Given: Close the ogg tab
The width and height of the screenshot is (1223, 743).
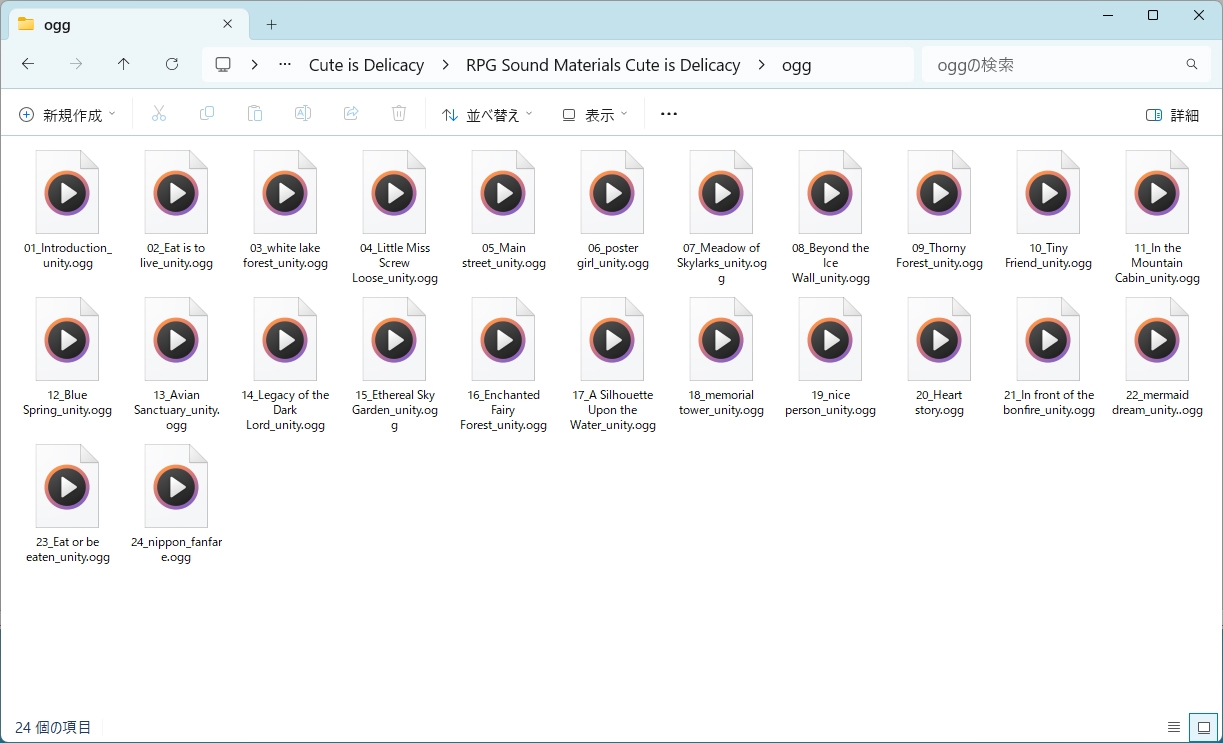Looking at the screenshot, I should (x=228, y=24).
